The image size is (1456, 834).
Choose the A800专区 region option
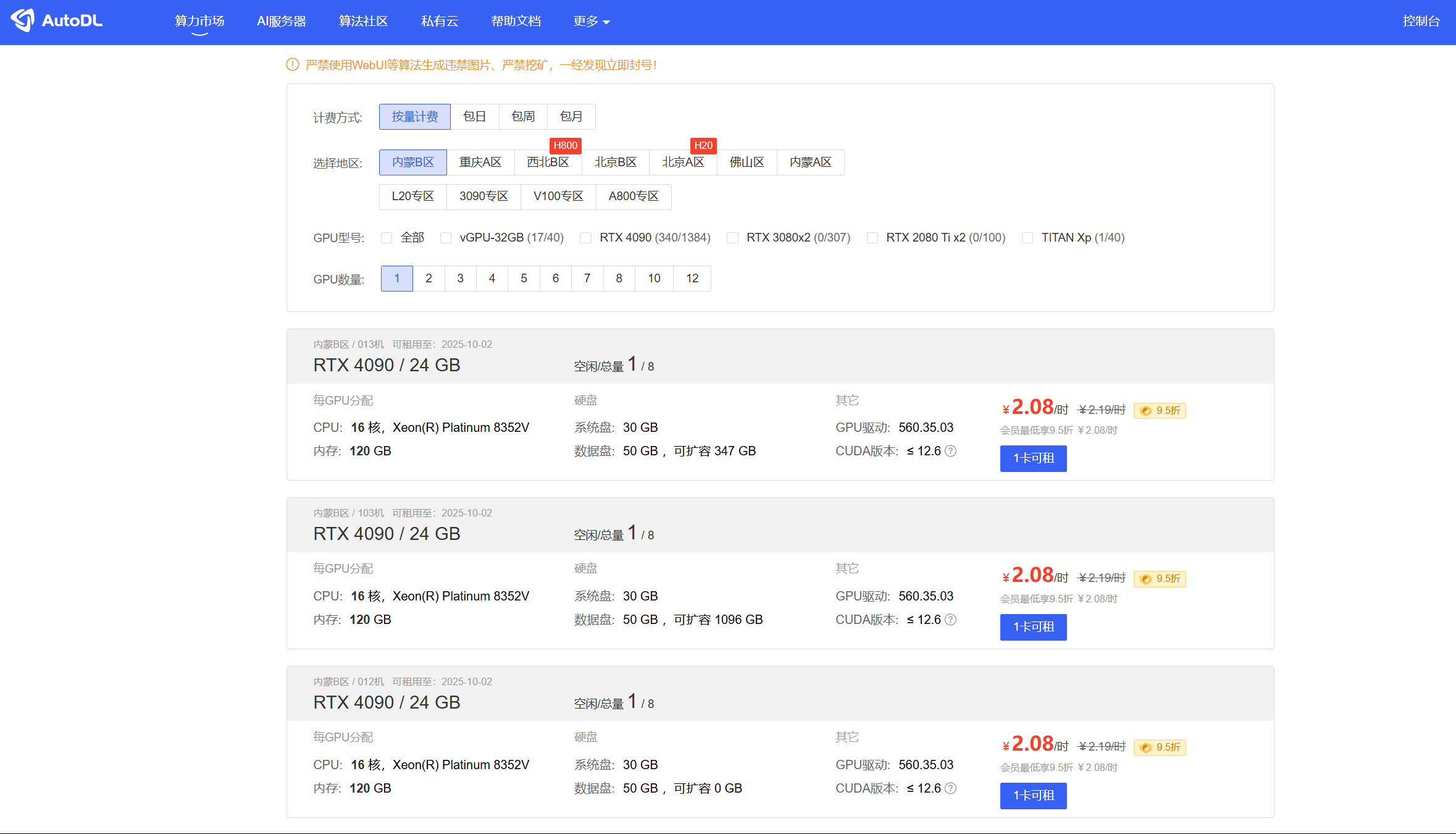[x=633, y=196]
